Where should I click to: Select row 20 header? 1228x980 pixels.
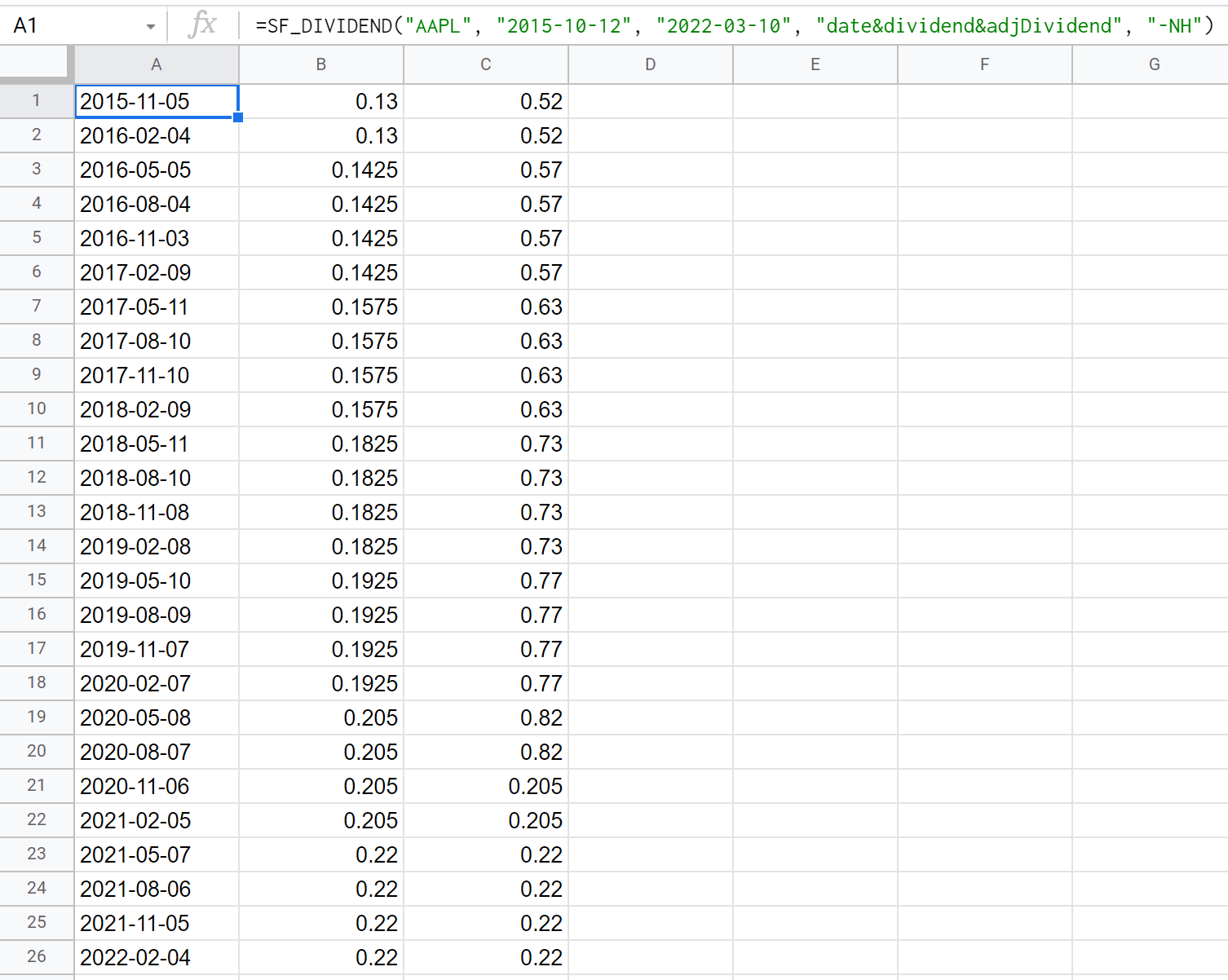(x=37, y=752)
